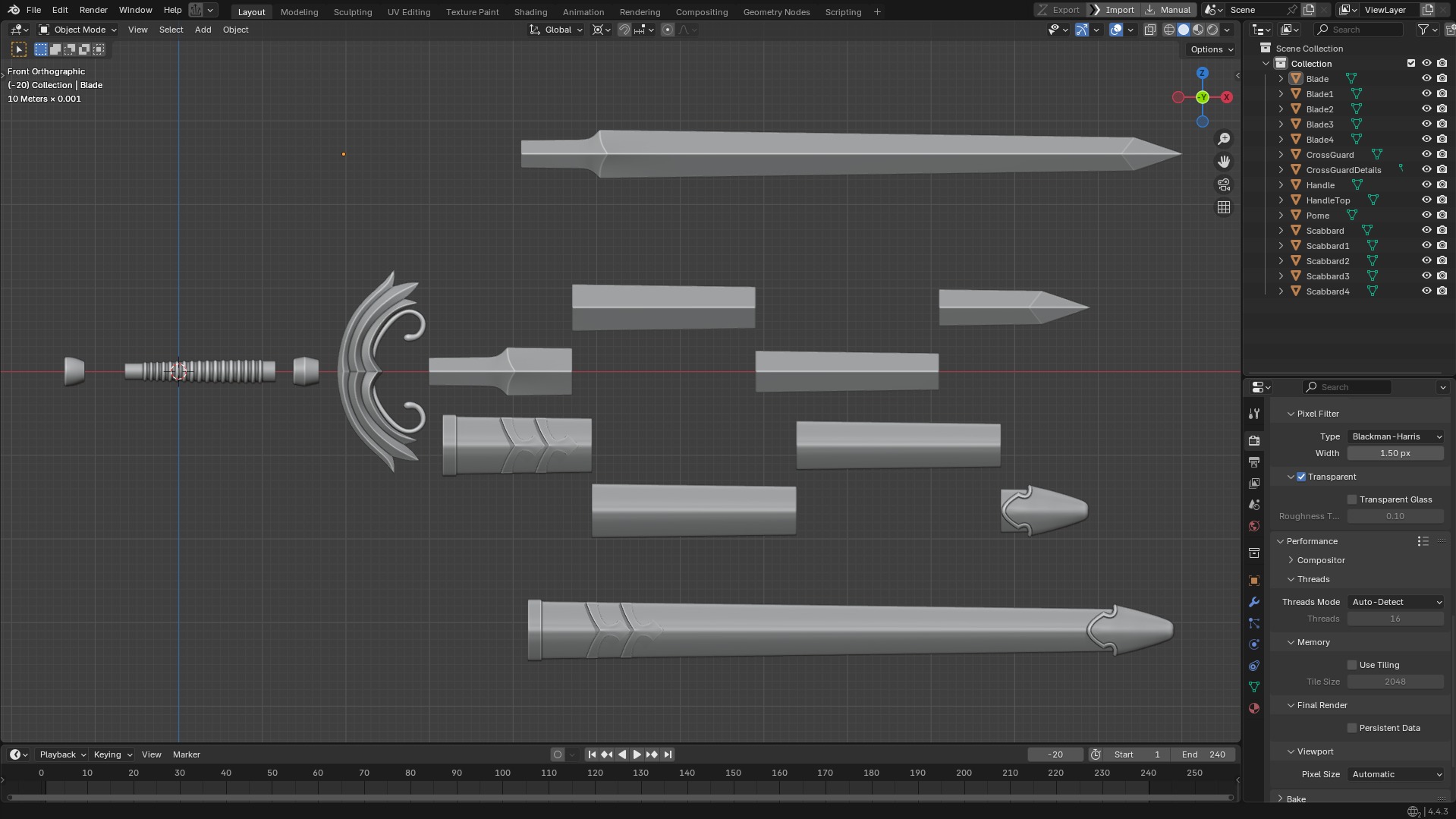Hide the Blade object in viewport
Image resolution: width=1456 pixels, height=819 pixels.
(1426, 79)
